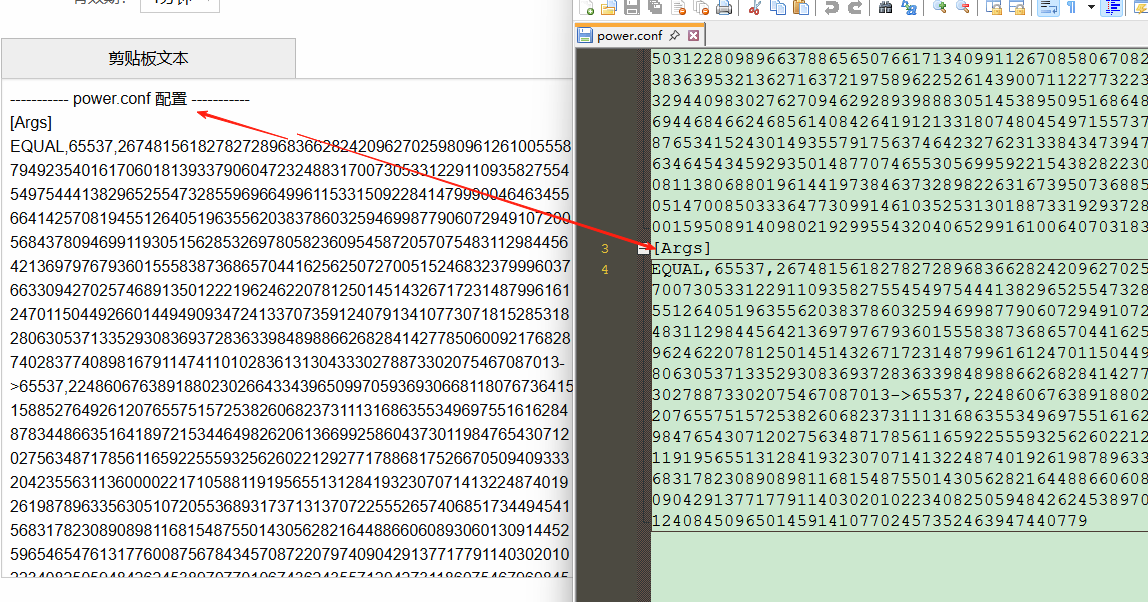Close the power.conf tab with its X
The height and width of the screenshot is (602, 1148).
point(693,35)
